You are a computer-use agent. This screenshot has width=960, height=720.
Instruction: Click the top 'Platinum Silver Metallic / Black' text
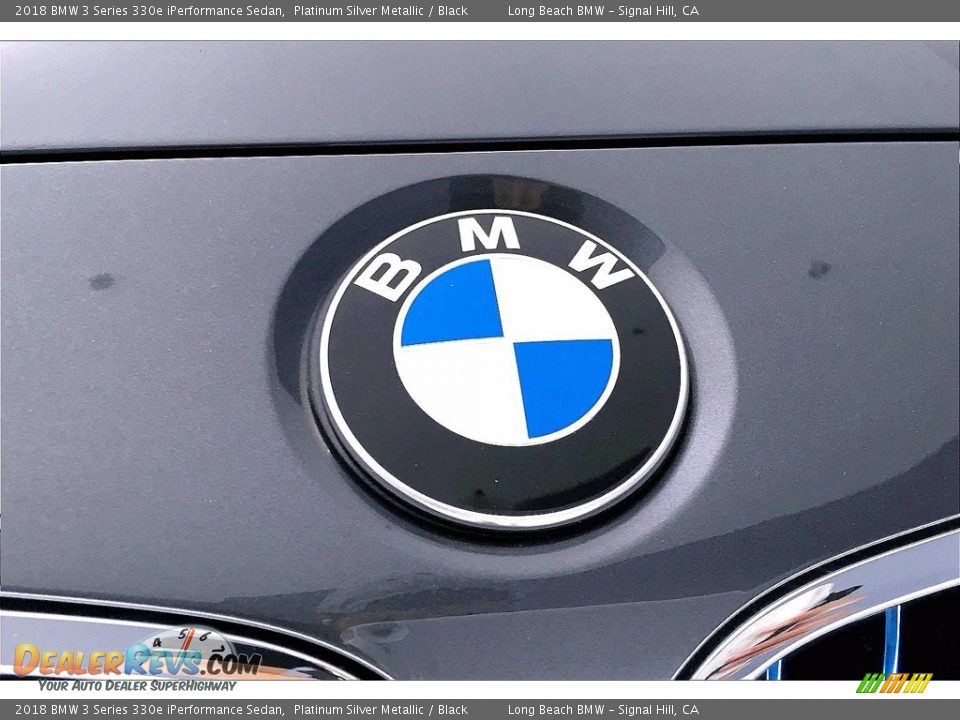[x=381, y=10]
